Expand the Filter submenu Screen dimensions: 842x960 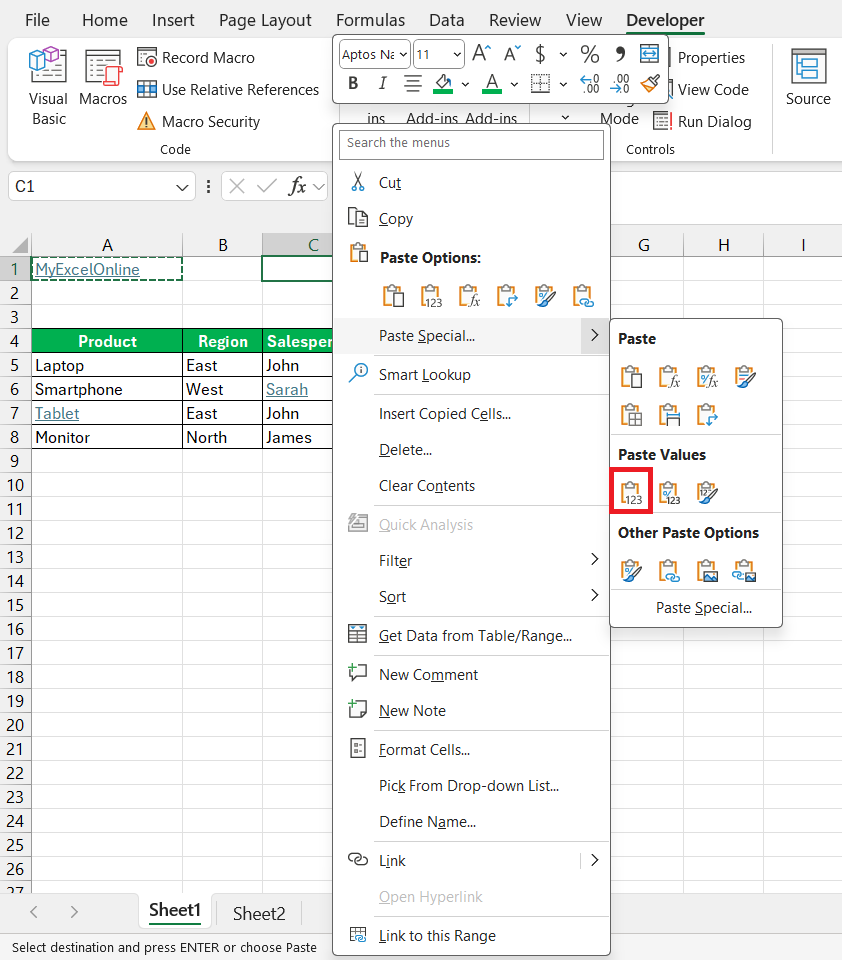[x=594, y=560]
